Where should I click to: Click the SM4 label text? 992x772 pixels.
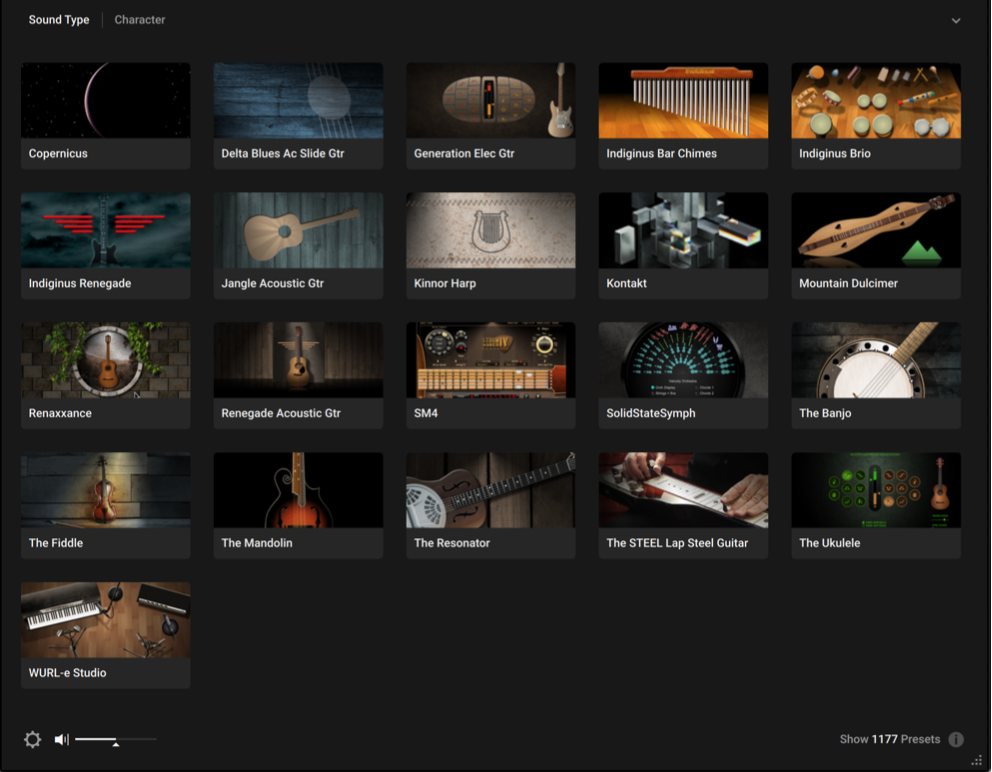426,413
